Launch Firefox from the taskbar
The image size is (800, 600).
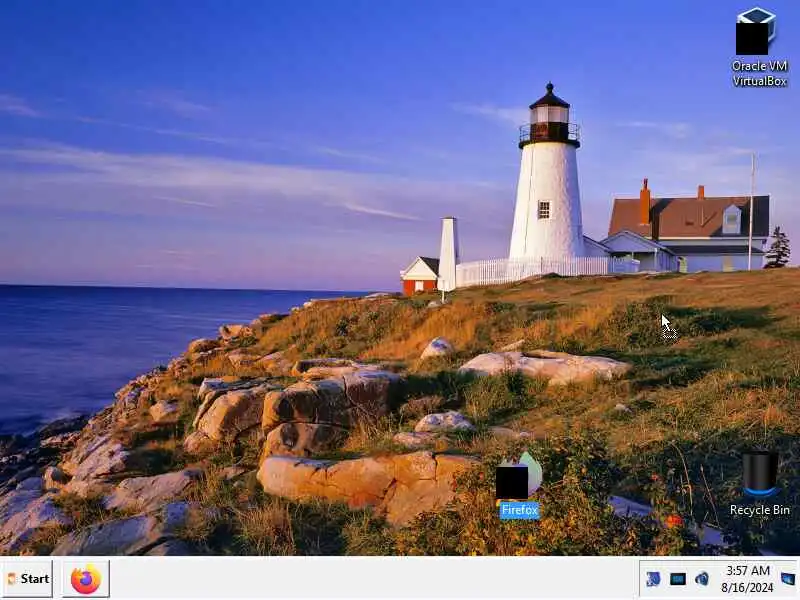(x=86, y=579)
